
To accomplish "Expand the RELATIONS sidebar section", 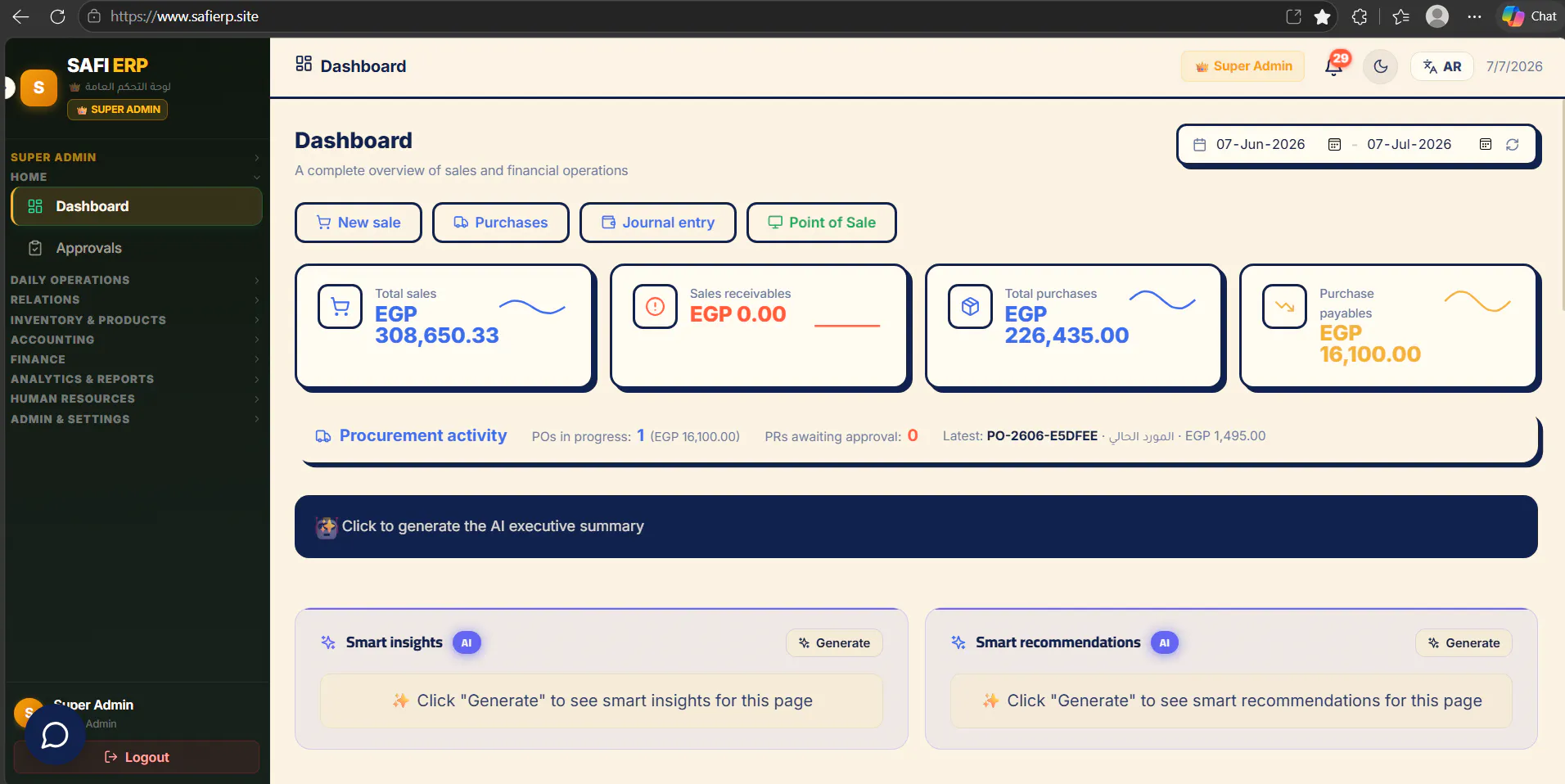I will click(135, 300).
